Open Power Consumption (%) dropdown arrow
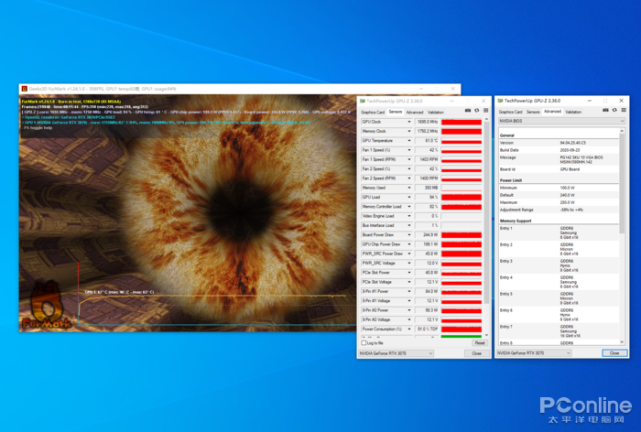 pyautogui.click(x=409, y=329)
